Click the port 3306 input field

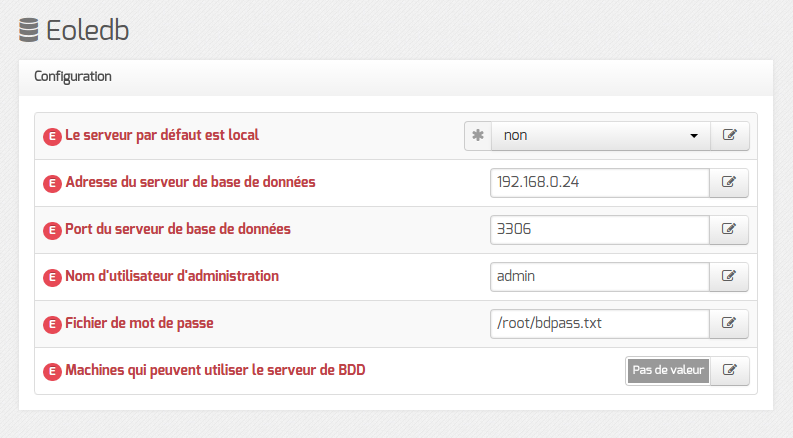point(600,230)
